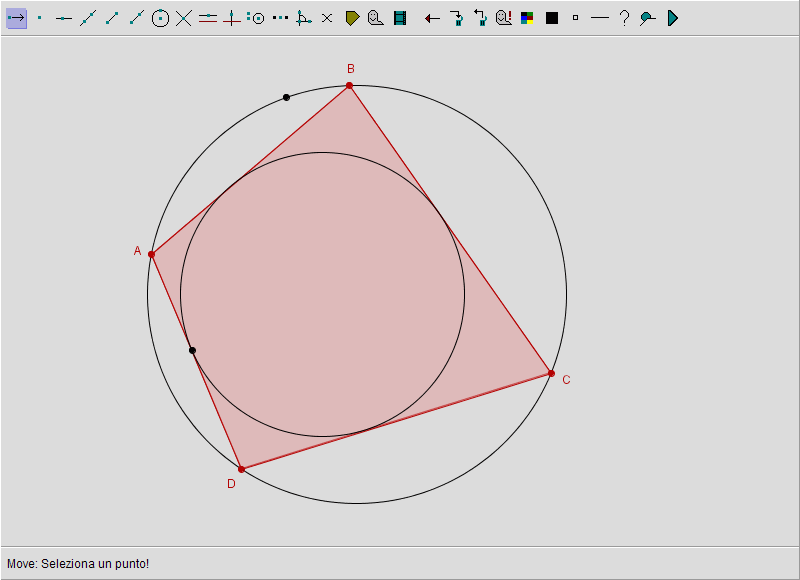Toggle the ghost icon with exclamation mark
The image size is (800, 580).
coord(504,18)
